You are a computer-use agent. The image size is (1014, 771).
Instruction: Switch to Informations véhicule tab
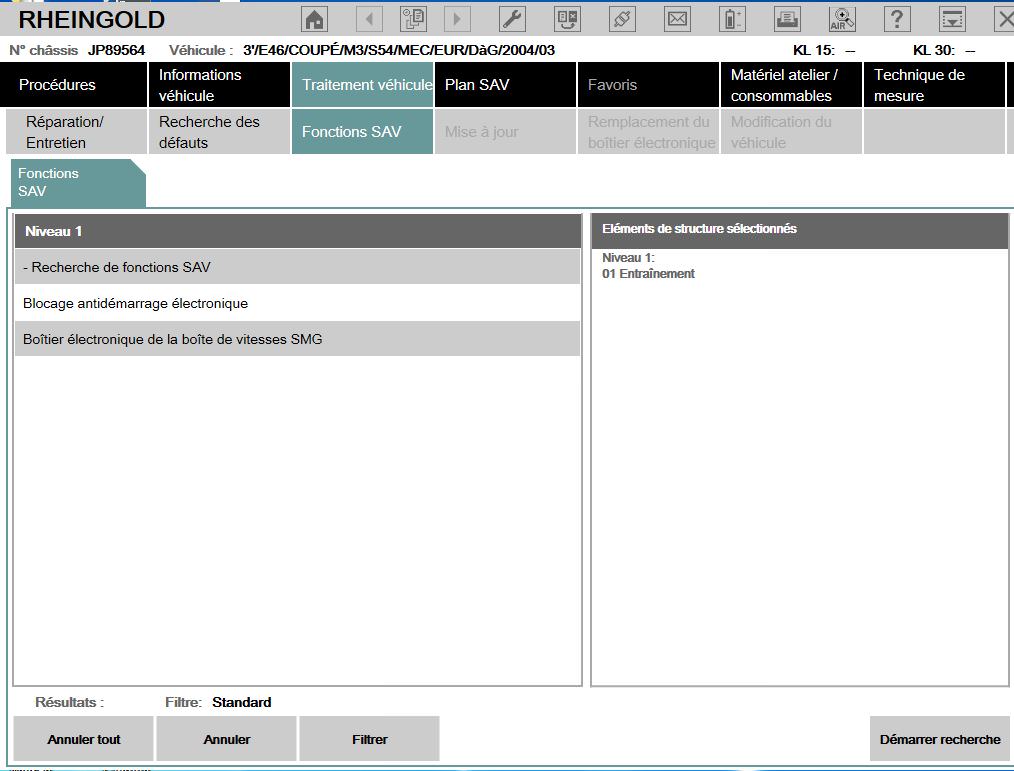219,85
